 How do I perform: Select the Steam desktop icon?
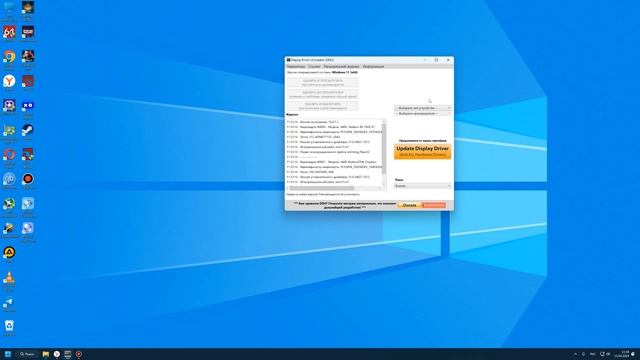tap(28, 130)
